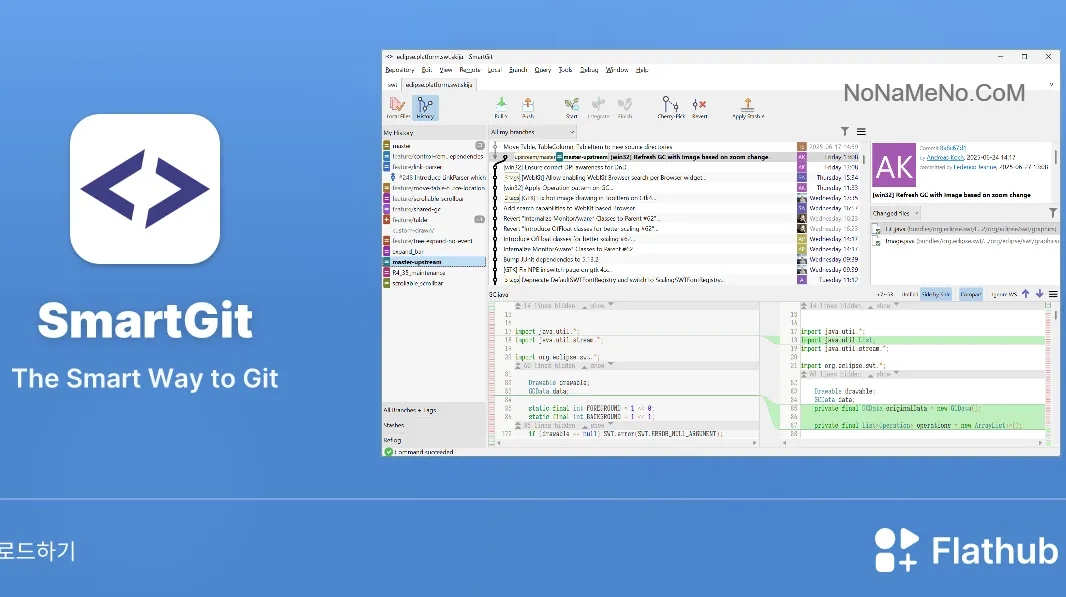Image resolution: width=1066 pixels, height=597 pixels.
Task: Toggle the Compact diff option
Action: (970, 294)
